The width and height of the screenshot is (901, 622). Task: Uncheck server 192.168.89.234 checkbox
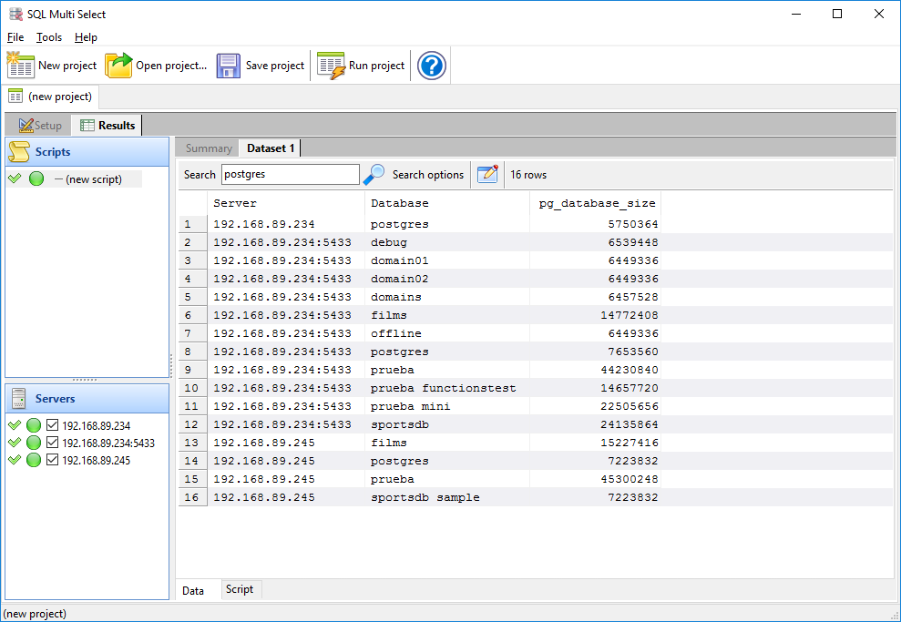[52, 425]
